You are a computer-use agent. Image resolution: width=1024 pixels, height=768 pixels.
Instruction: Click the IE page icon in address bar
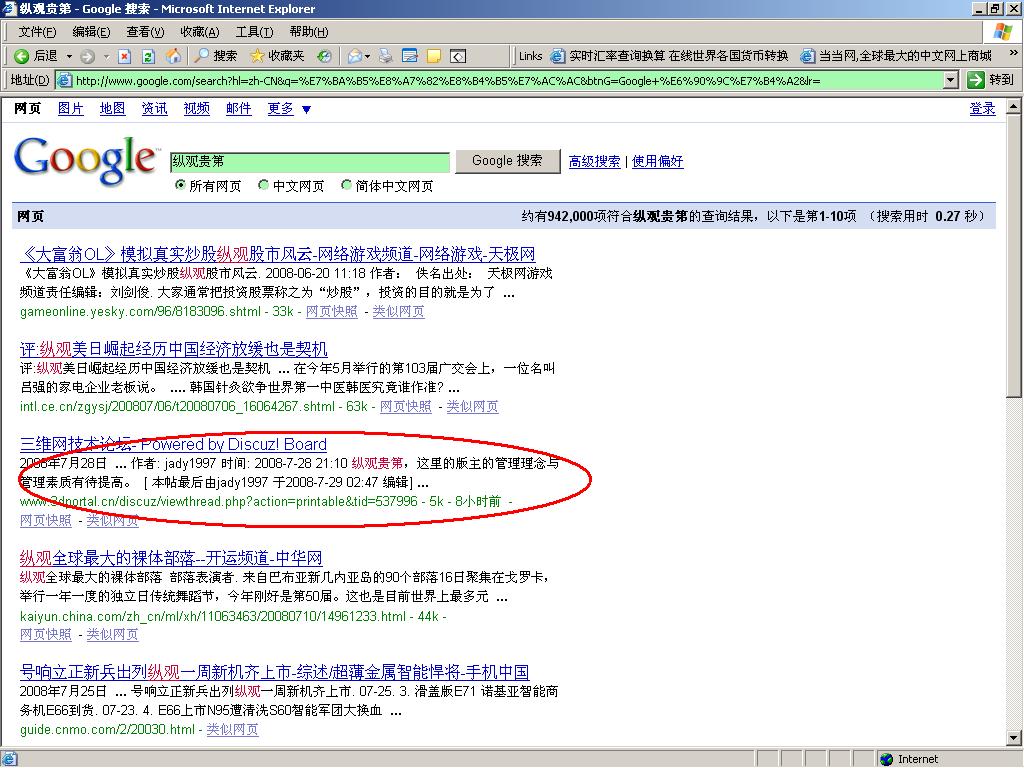coord(65,80)
